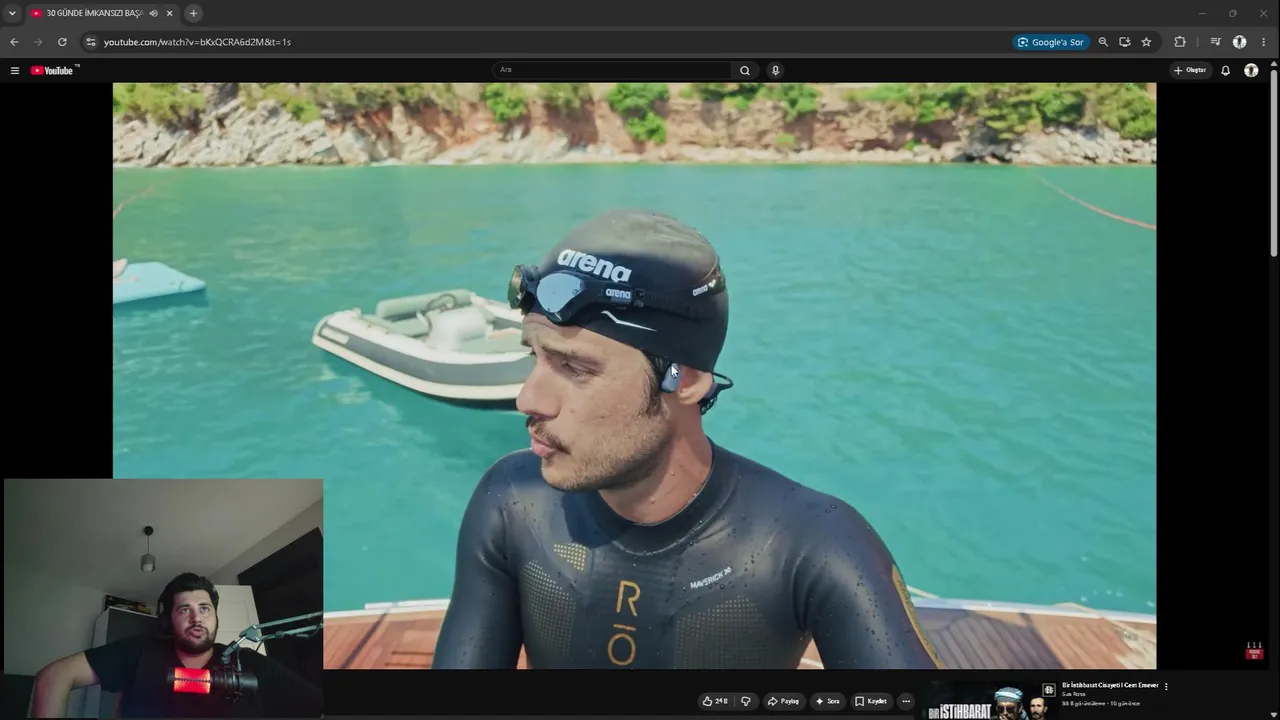Reload the page with the refresh icon
Screen dimensions: 1280x720
[62, 42]
